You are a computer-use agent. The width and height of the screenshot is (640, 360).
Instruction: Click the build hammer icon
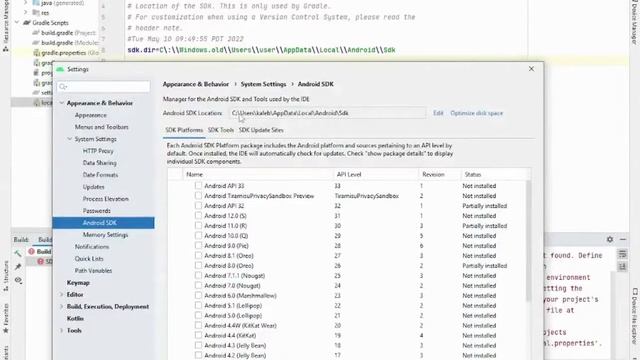[x=18, y=253]
